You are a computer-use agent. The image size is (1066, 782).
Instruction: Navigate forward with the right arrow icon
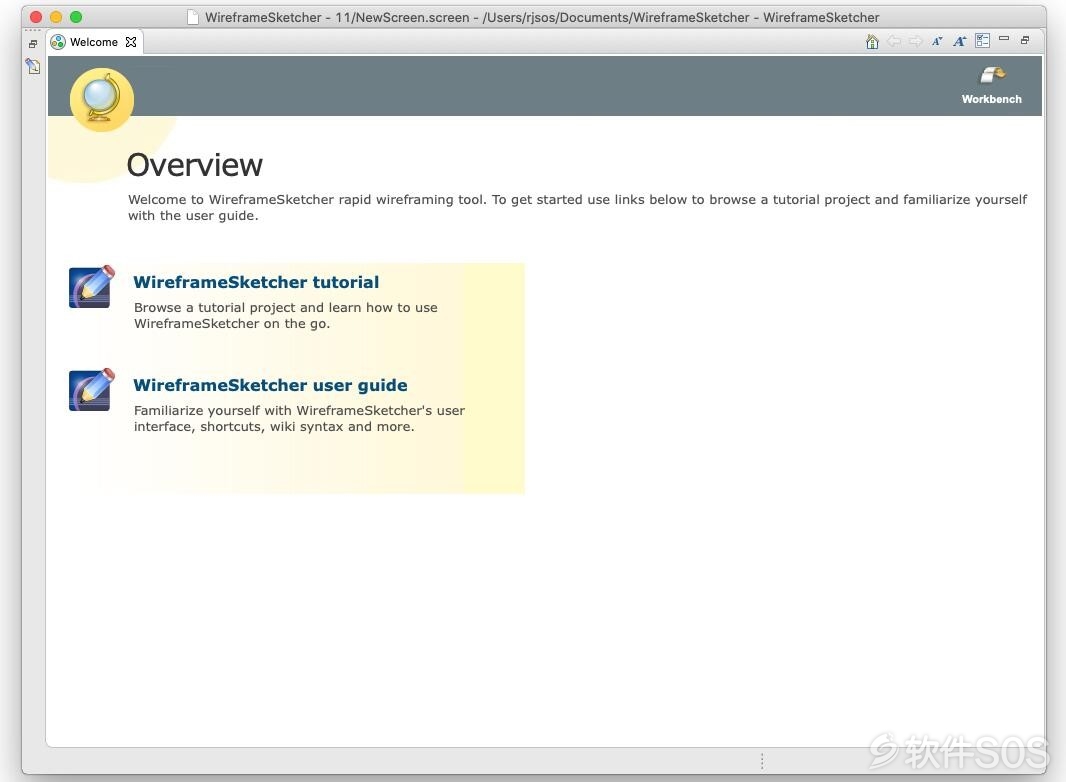[916, 41]
